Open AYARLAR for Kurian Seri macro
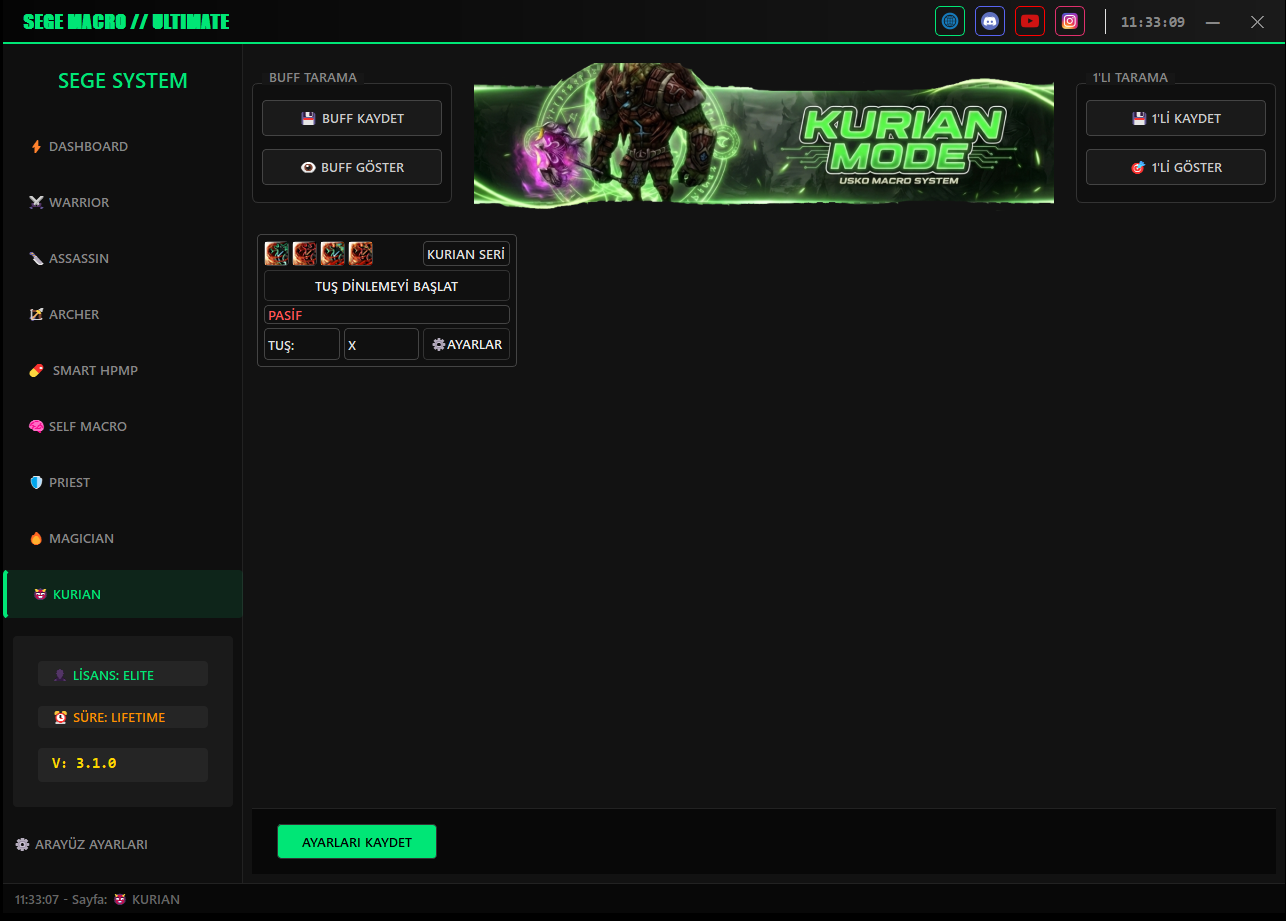 (x=466, y=344)
